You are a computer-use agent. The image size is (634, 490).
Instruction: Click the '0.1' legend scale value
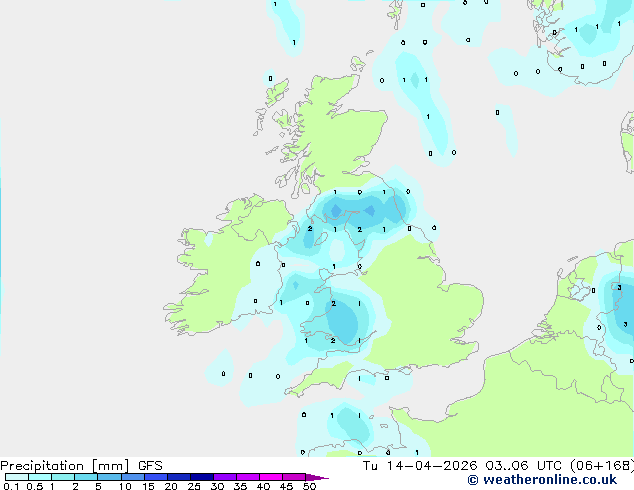pyautogui.click(x=11, y=486)
